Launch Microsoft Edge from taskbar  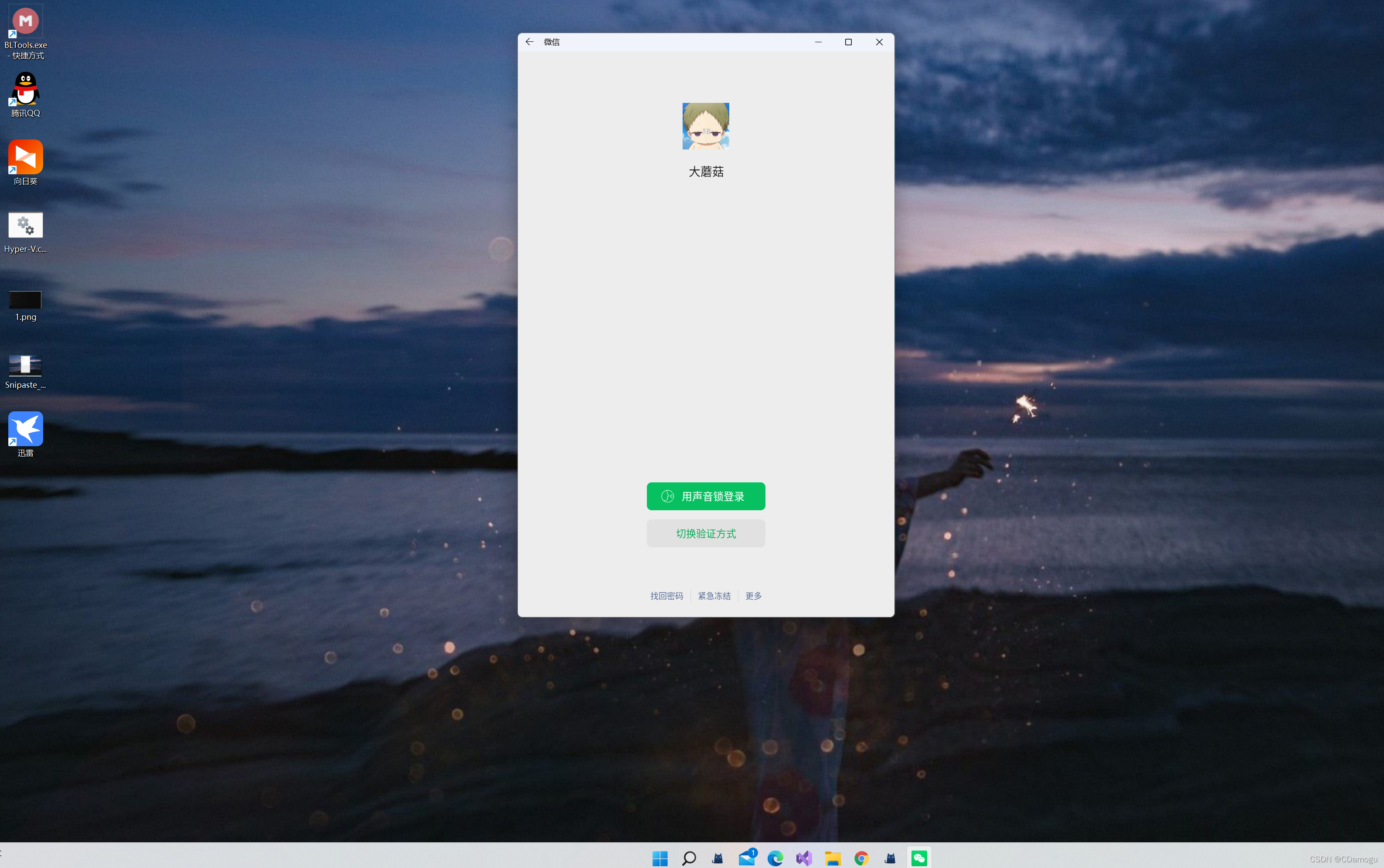point(775,858)
